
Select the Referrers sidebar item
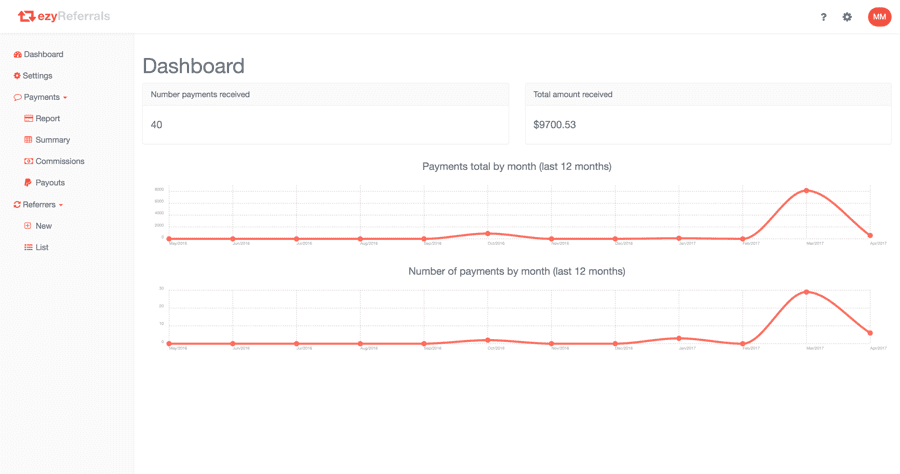pyautogui.click(x=39, y=205)
